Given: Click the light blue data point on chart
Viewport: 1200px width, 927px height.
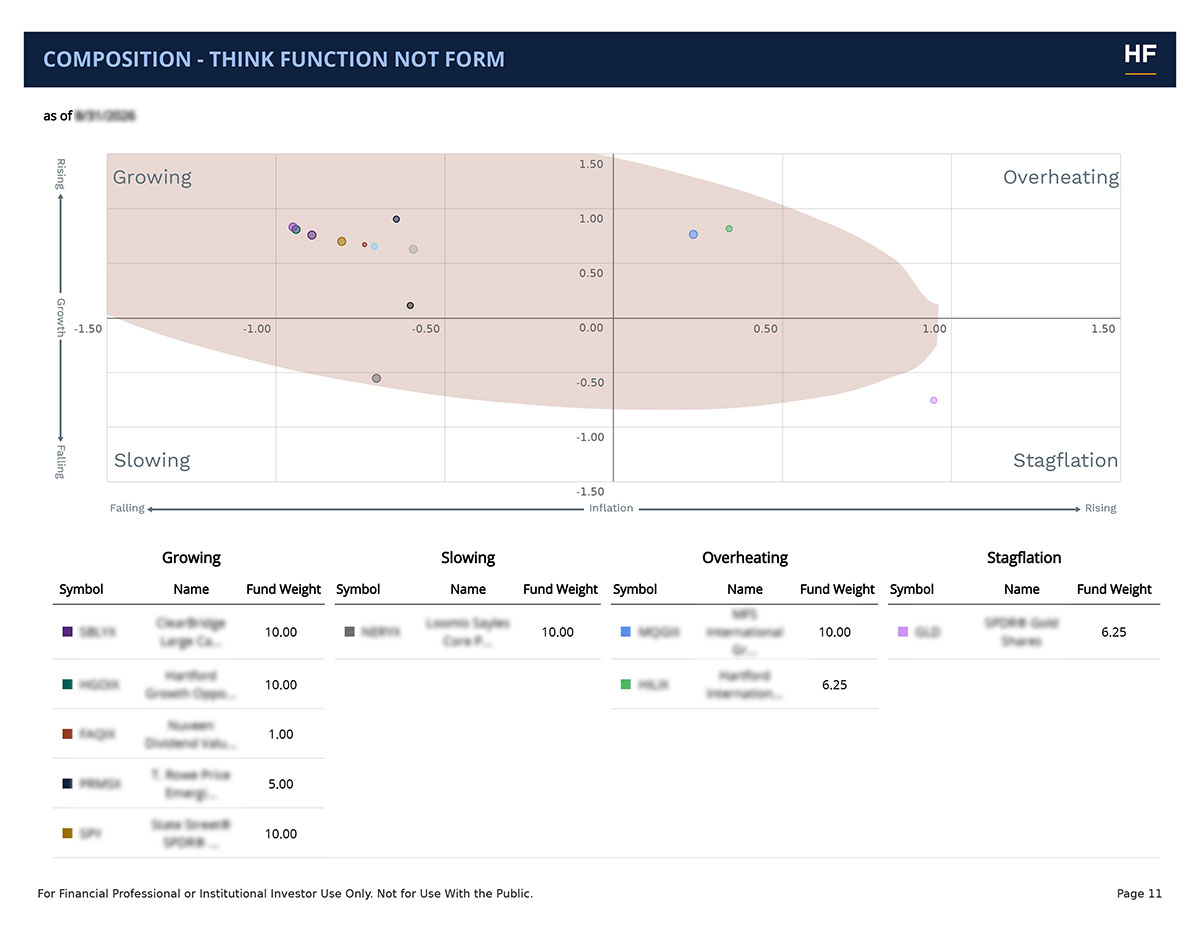Looking at the screenshot, I should 374,246.
